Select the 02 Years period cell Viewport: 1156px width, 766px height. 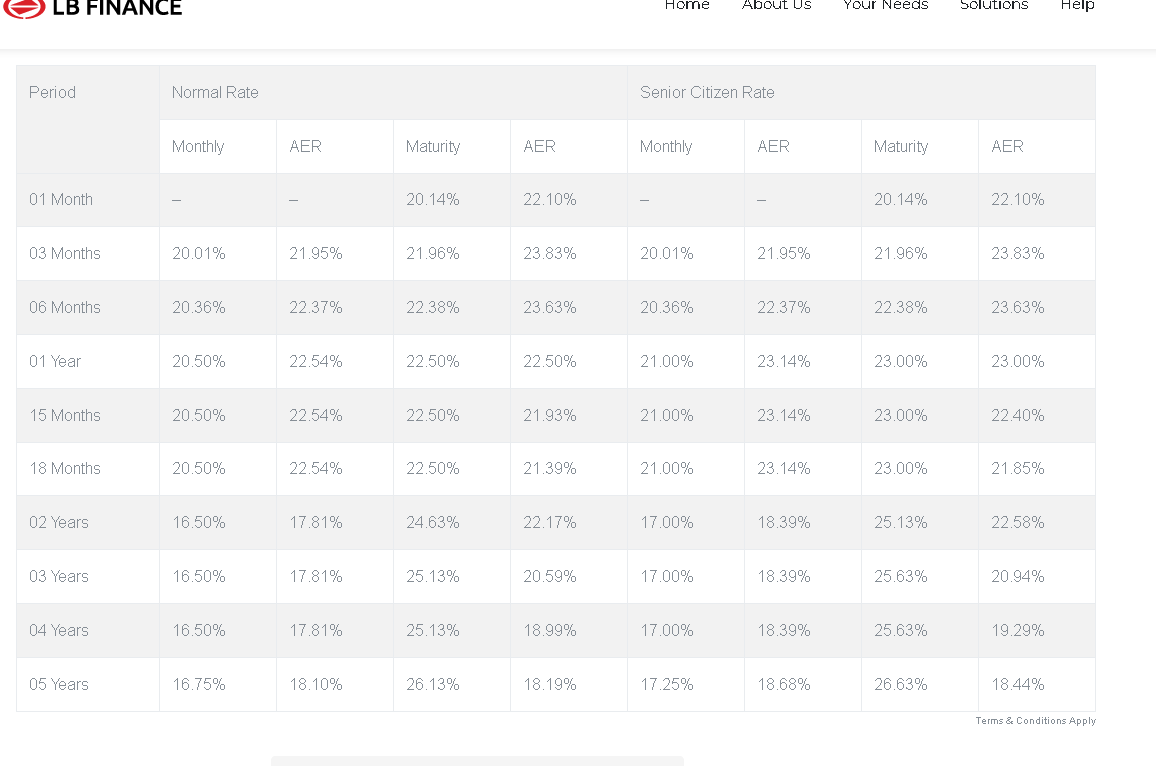(88, 523)
